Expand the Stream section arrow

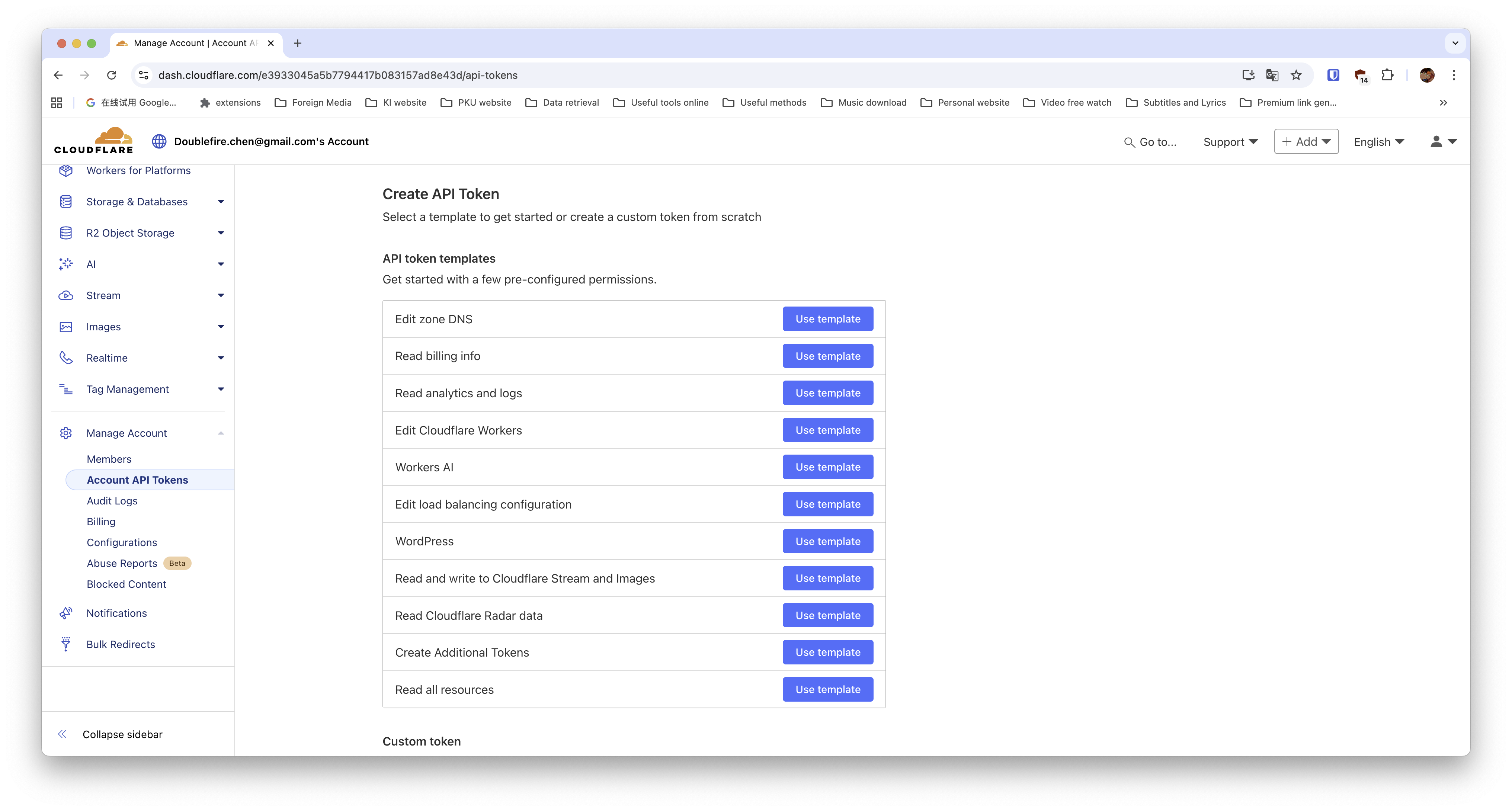tap(221, 295)
